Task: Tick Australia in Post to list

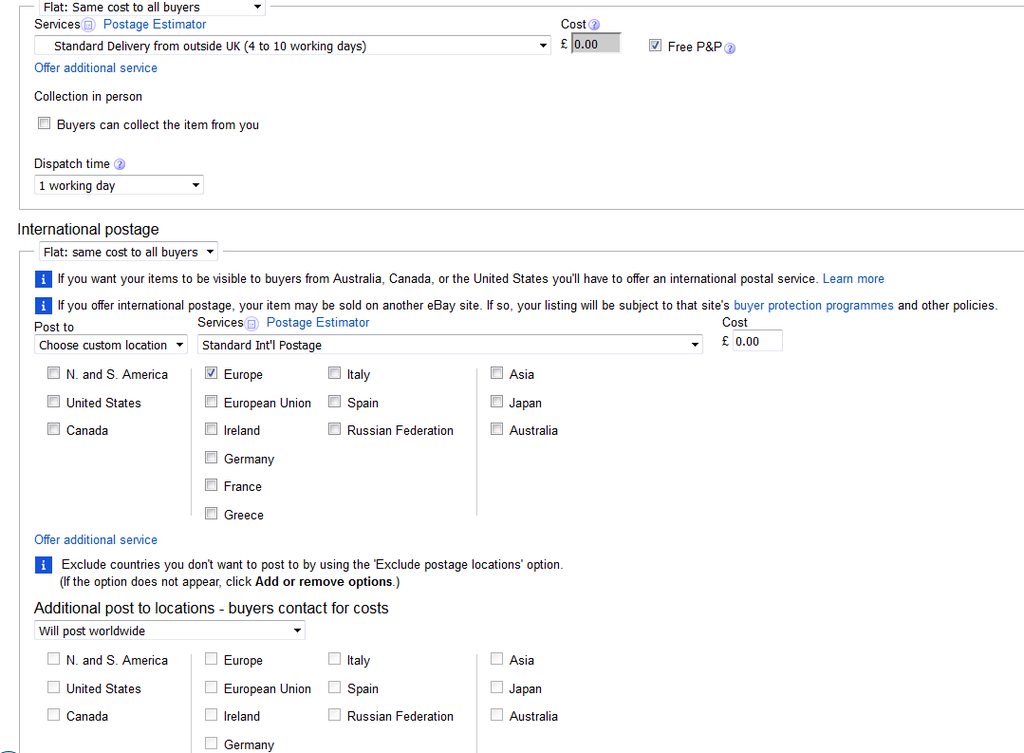Action: pyautogui.click(x=497, y=429)
